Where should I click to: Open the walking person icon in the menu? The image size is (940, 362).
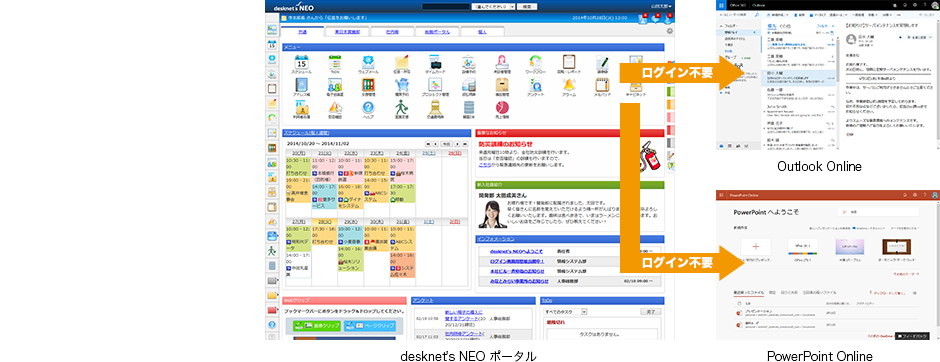402,107
